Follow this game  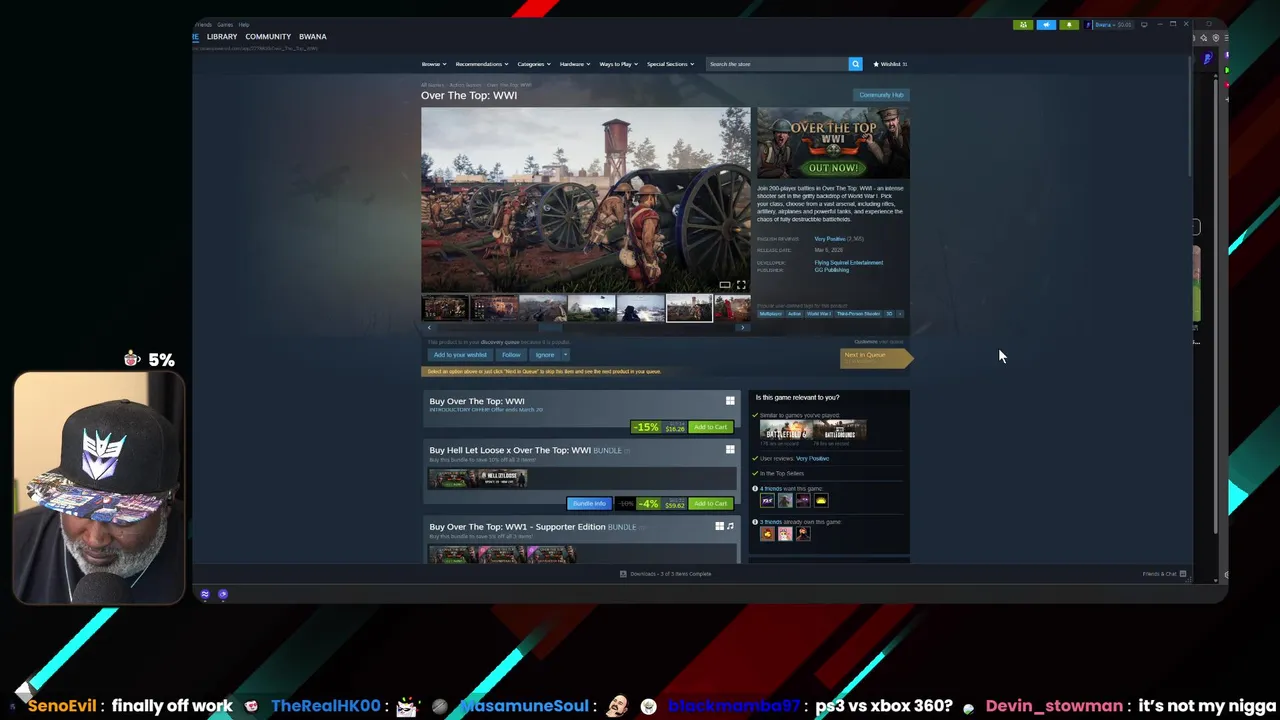click(x=511, y=355)
